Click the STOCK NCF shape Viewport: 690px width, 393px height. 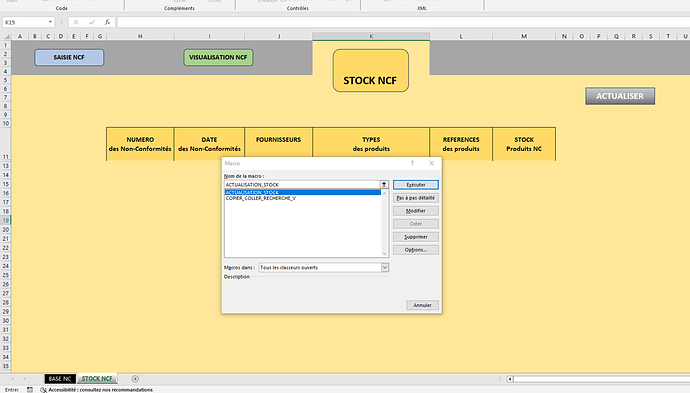coord(371,71)
